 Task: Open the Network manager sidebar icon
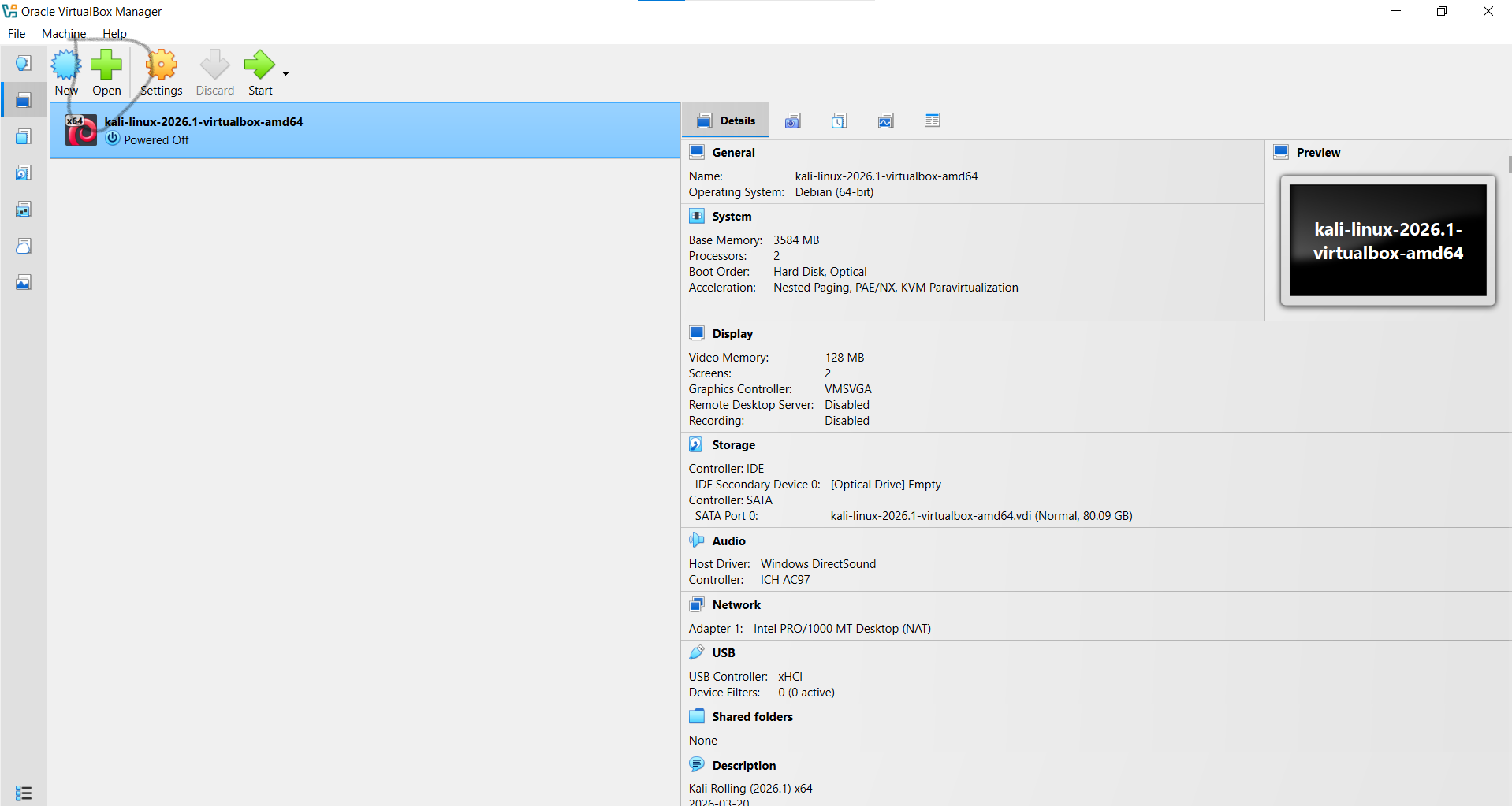point(24,209)
